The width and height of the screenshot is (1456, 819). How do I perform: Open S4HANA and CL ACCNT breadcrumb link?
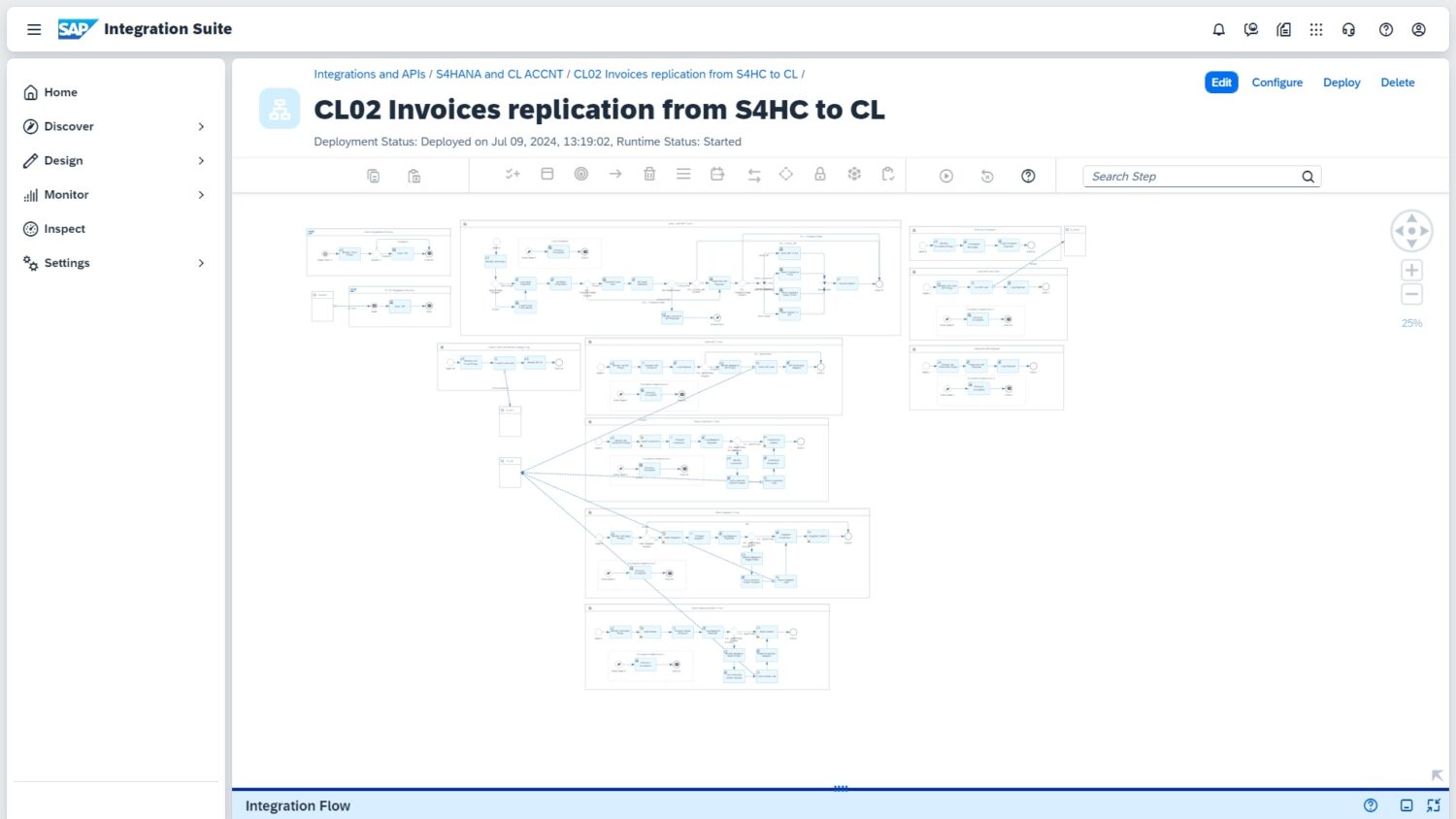pos(499,75)
